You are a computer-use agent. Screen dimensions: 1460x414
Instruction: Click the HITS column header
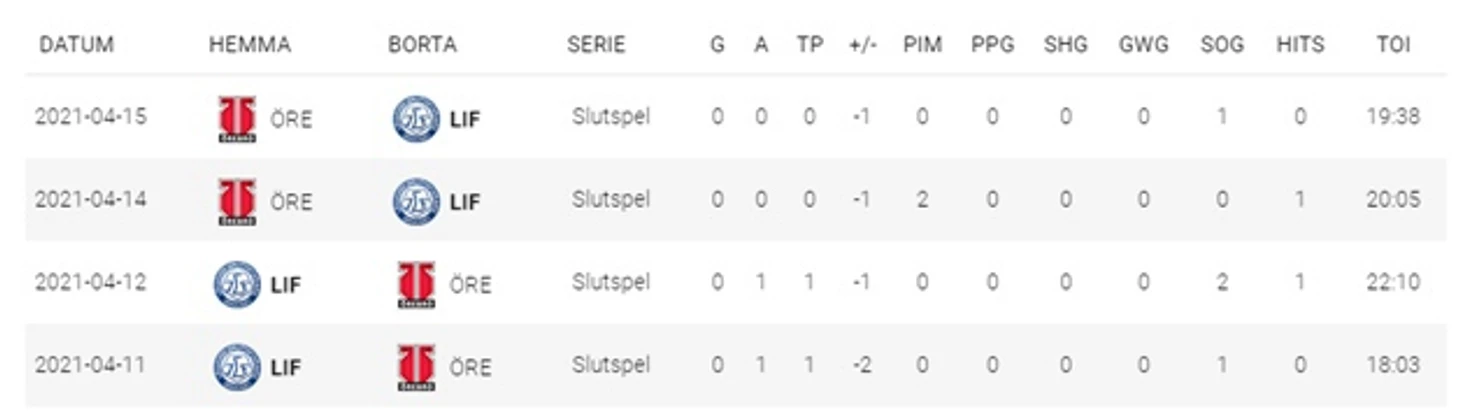[x=1300, y=45]
